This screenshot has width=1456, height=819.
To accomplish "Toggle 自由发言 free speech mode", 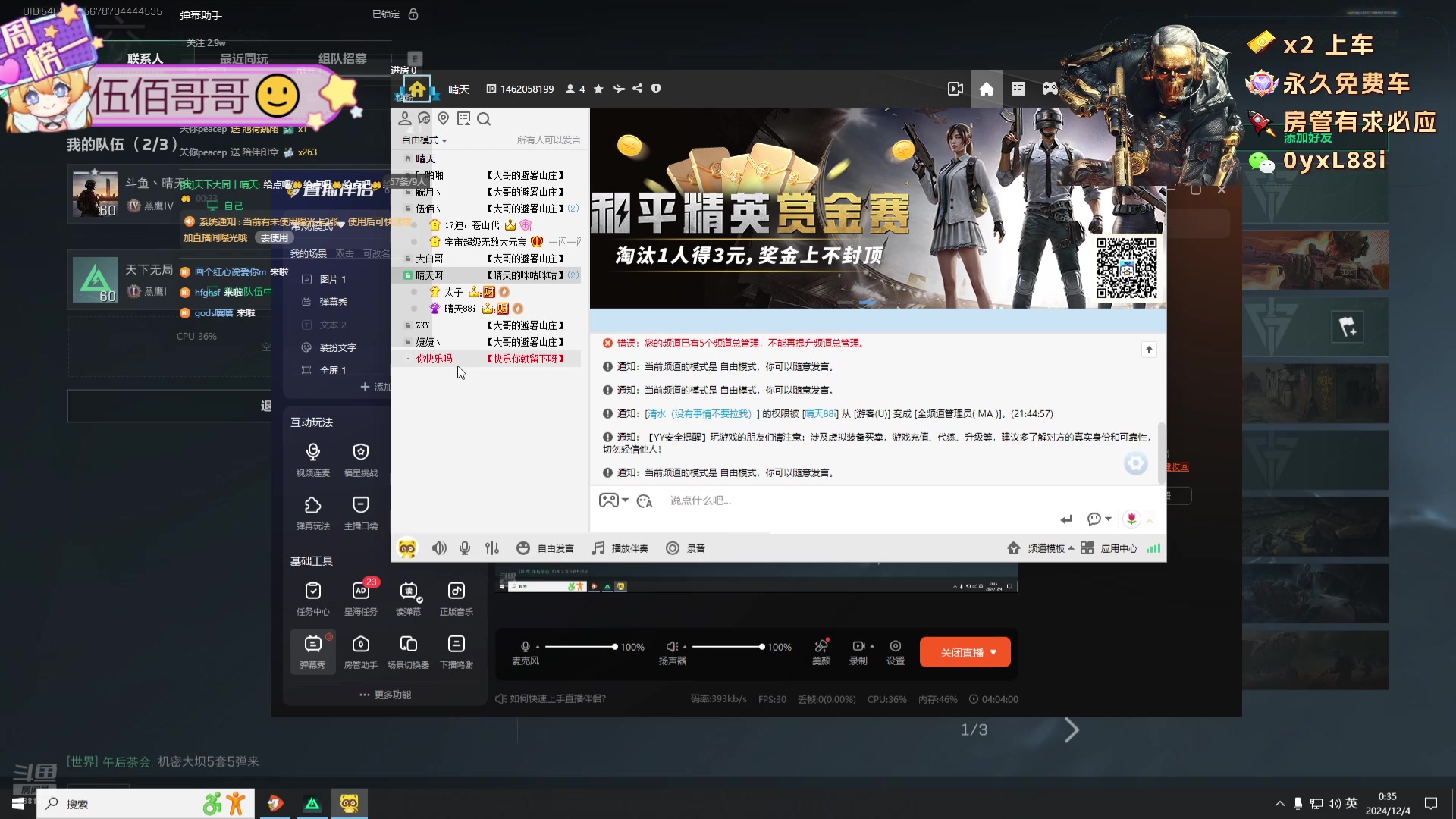I will point(545,548).
